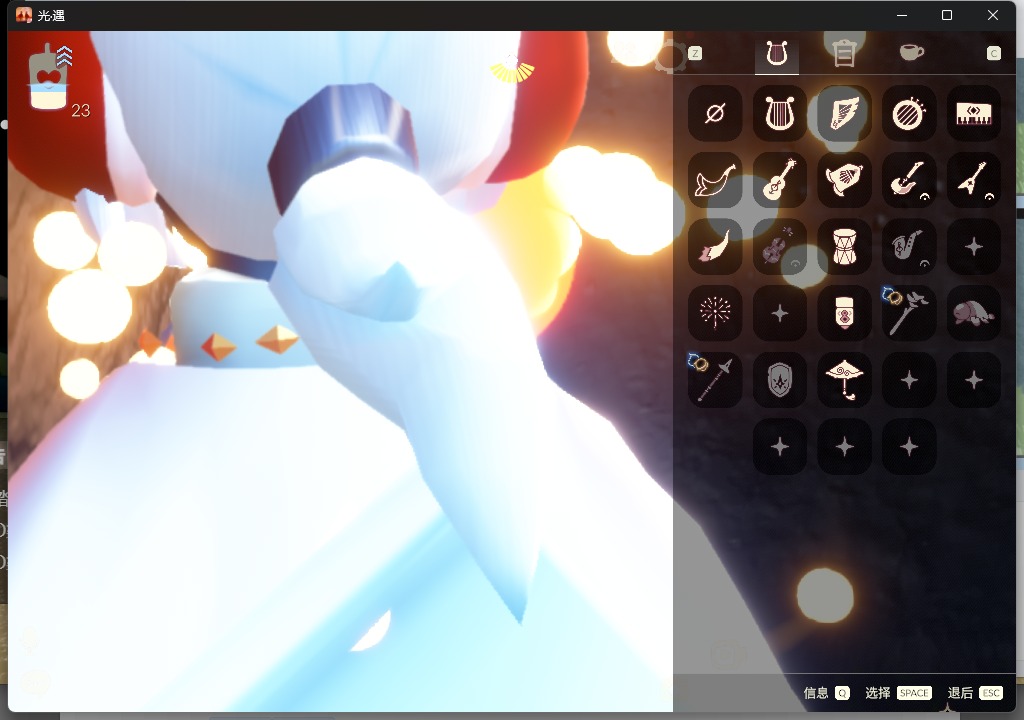Image resolution: width=1024 pixels, height=720 pixels.
Task: Switch to the chair props tab
Action: point(844,53)
